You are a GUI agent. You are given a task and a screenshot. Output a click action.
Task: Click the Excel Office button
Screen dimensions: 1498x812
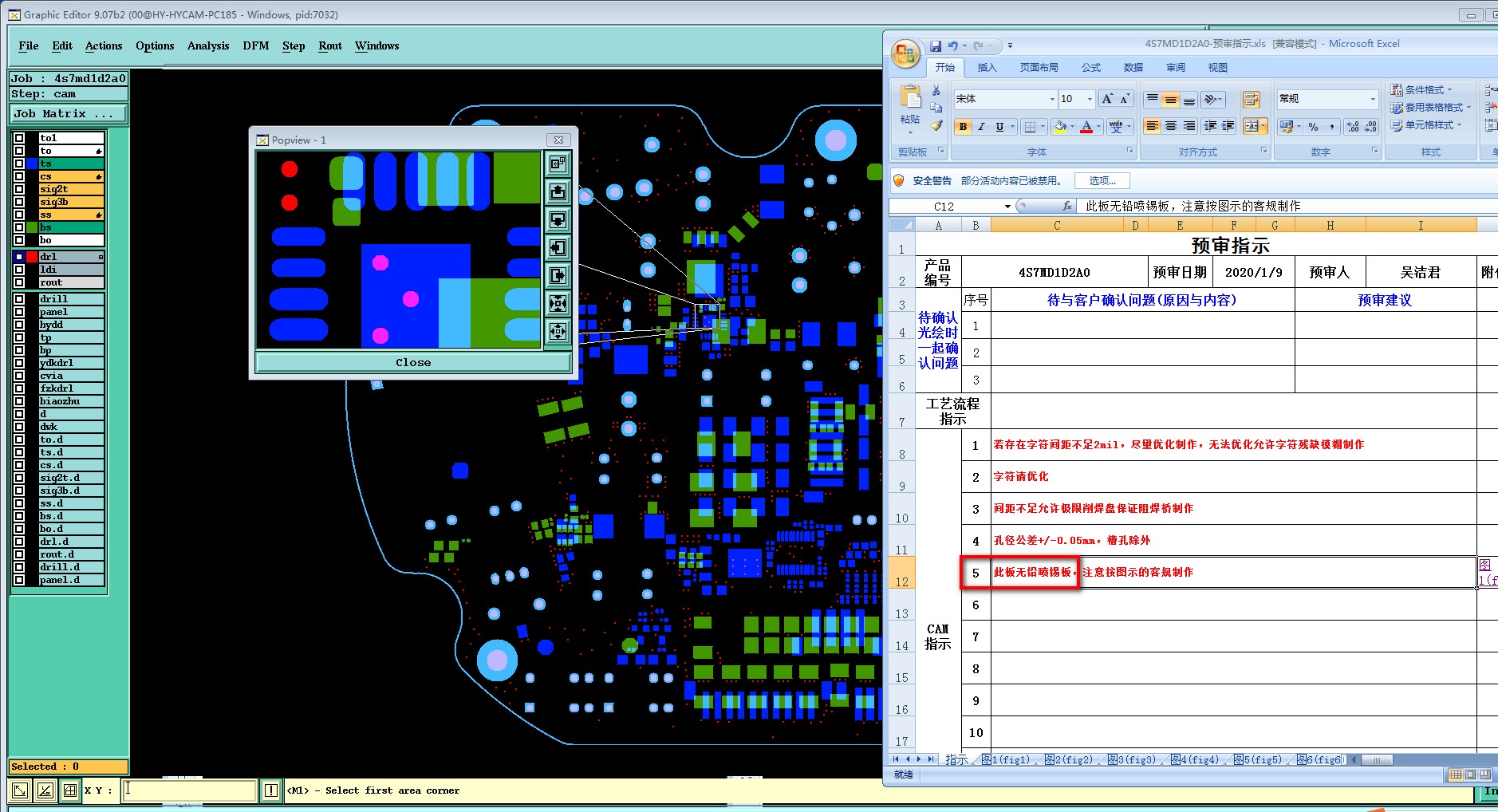coord(905,54)
